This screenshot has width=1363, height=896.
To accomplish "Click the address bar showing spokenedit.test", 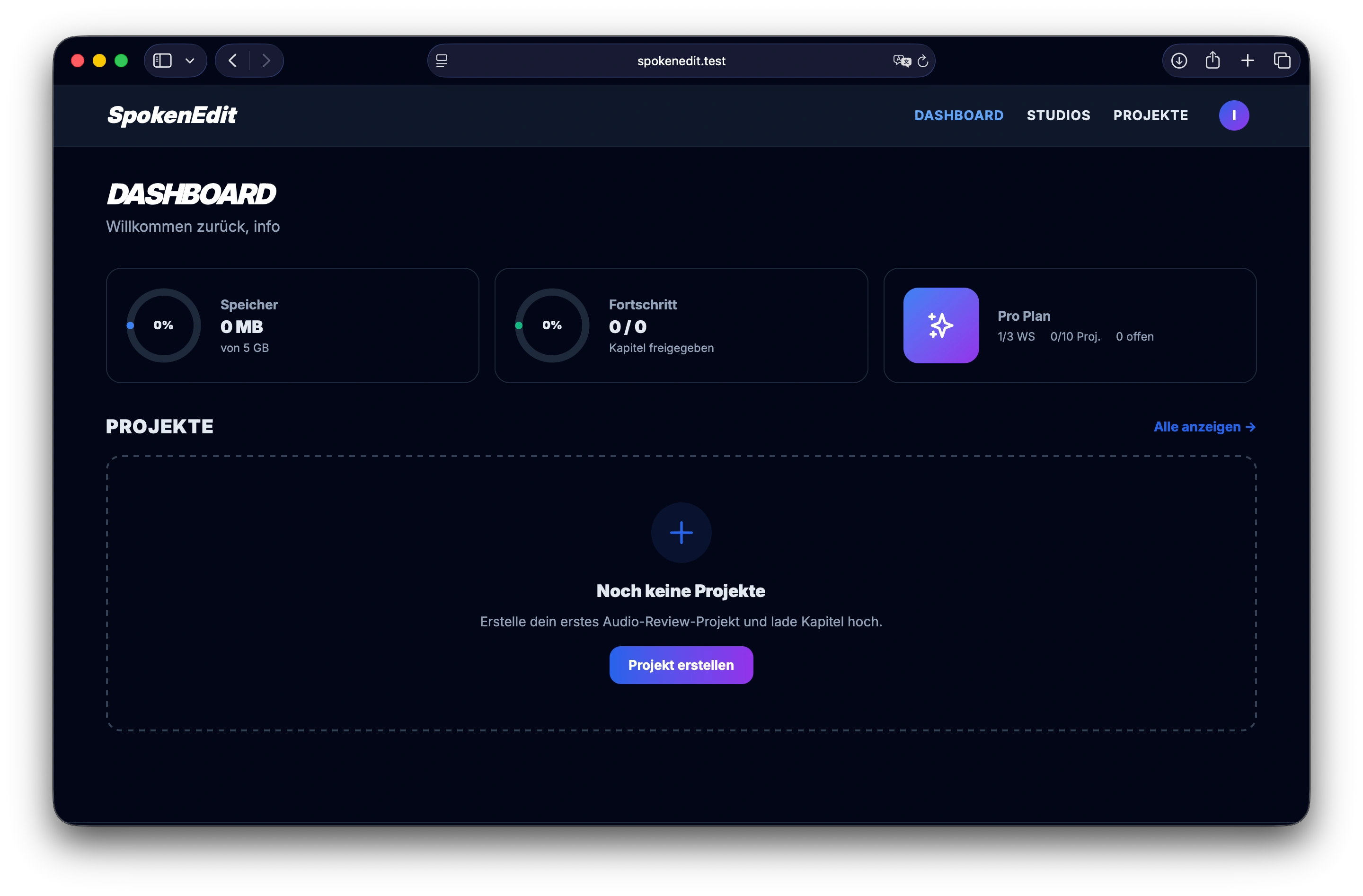I will coord(681,61).
